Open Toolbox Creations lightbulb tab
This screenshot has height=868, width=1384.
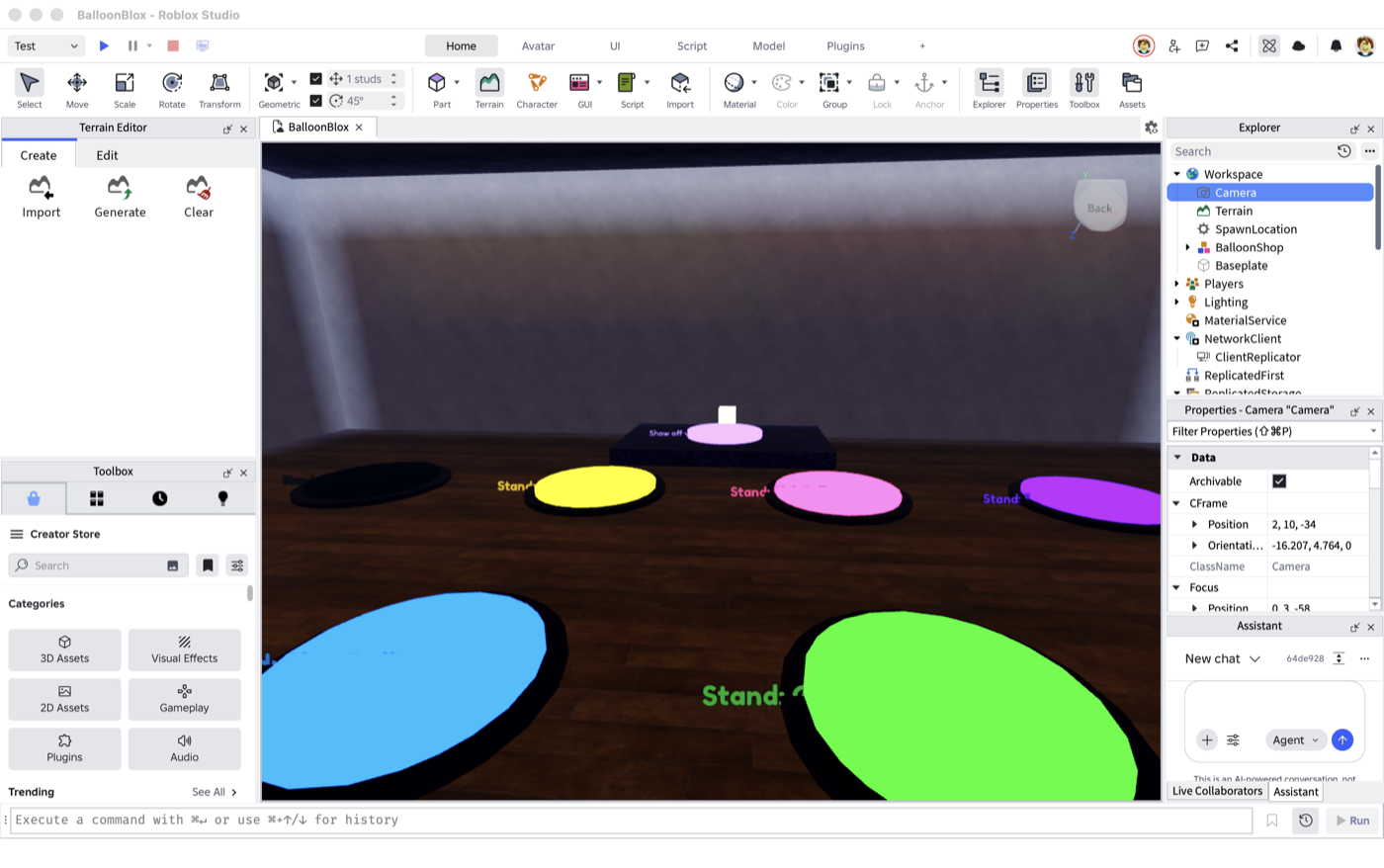coord(222,499)
